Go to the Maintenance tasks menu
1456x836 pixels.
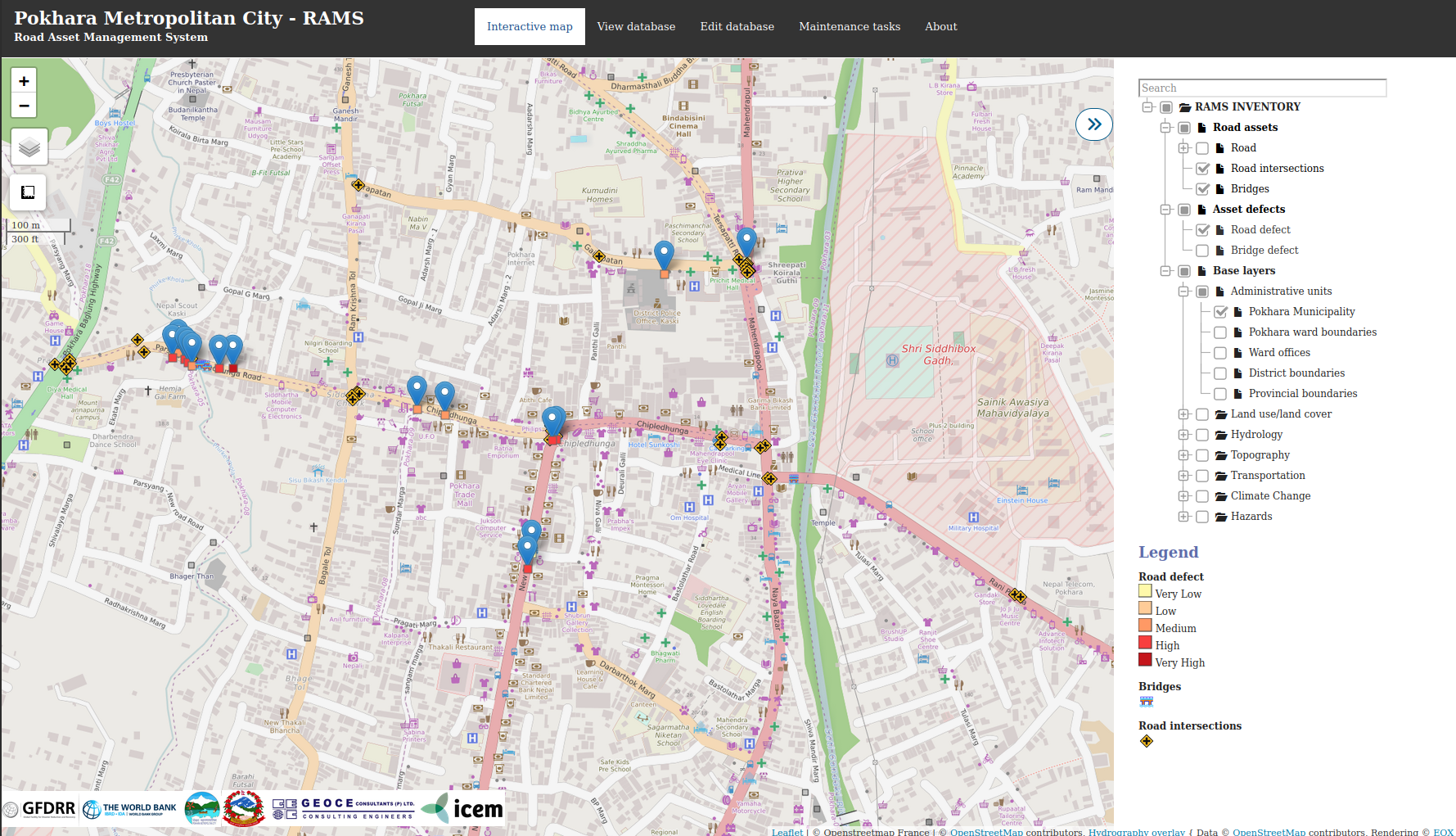coord(849,26)
